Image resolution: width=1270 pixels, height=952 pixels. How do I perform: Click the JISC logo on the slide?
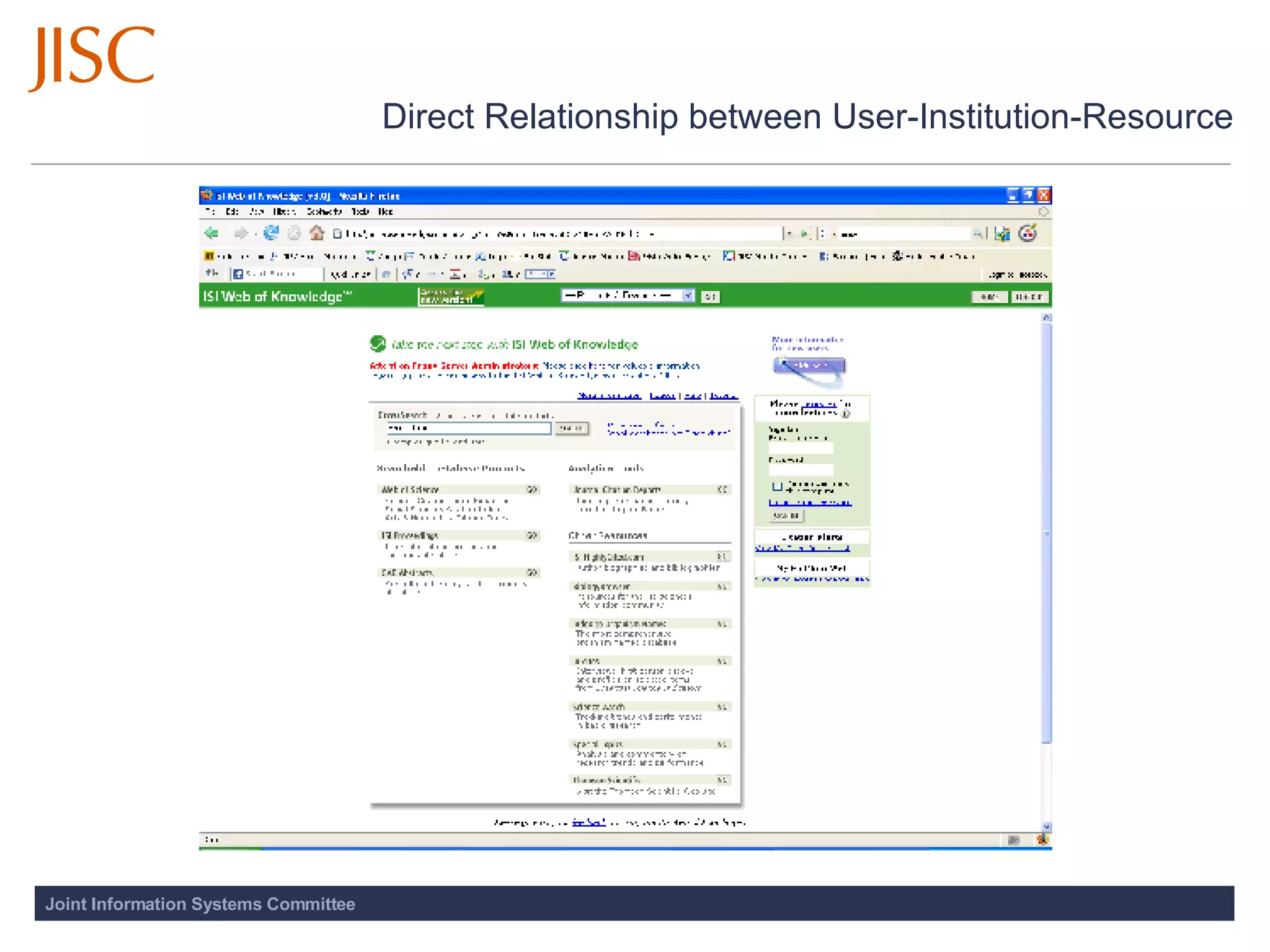92,58
